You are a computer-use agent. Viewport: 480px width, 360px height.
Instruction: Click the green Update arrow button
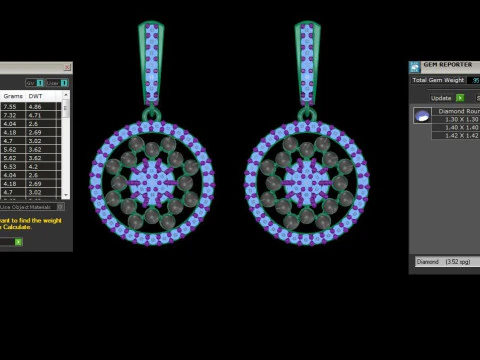(x=460, y=98)
